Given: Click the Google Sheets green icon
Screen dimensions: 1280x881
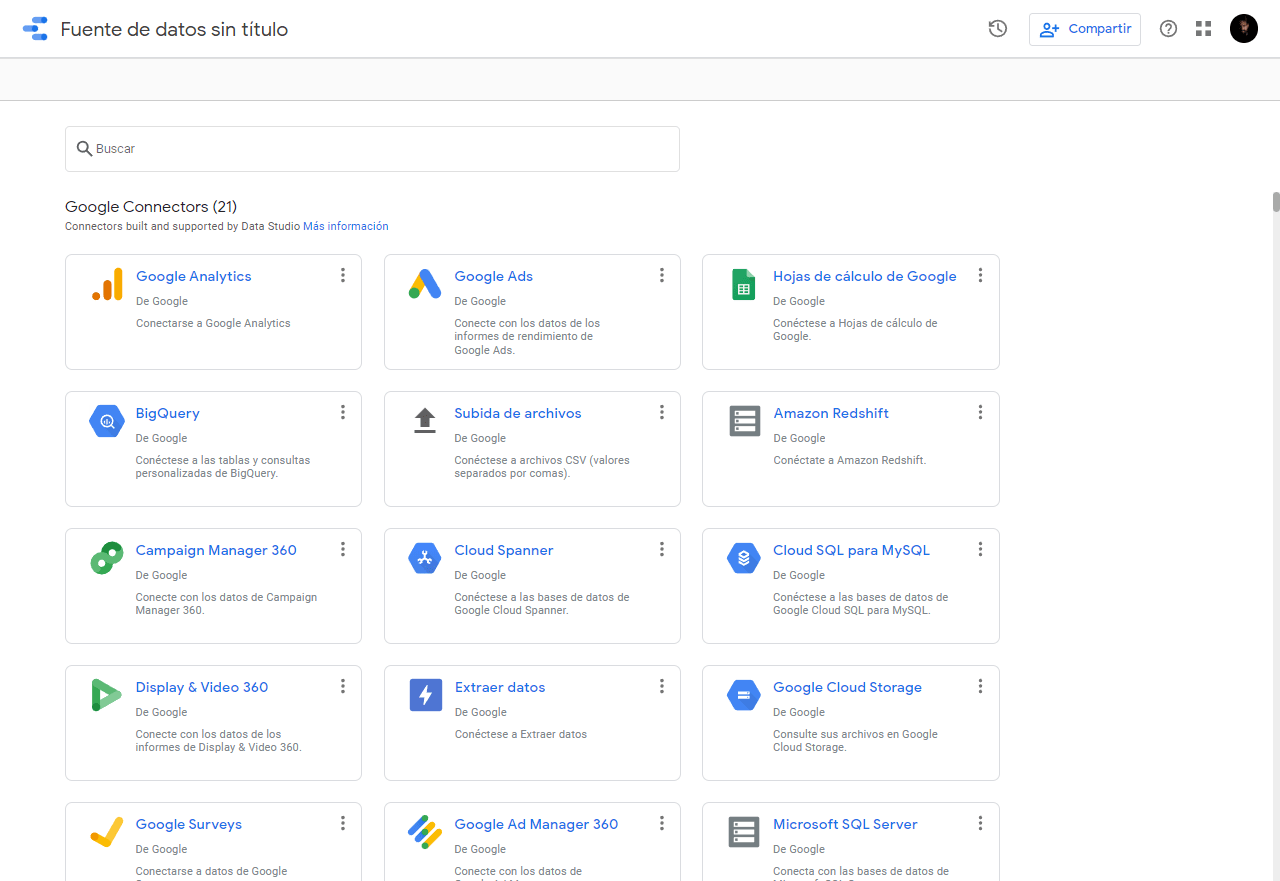Looking at the screenshot, I should pos(743,284).
